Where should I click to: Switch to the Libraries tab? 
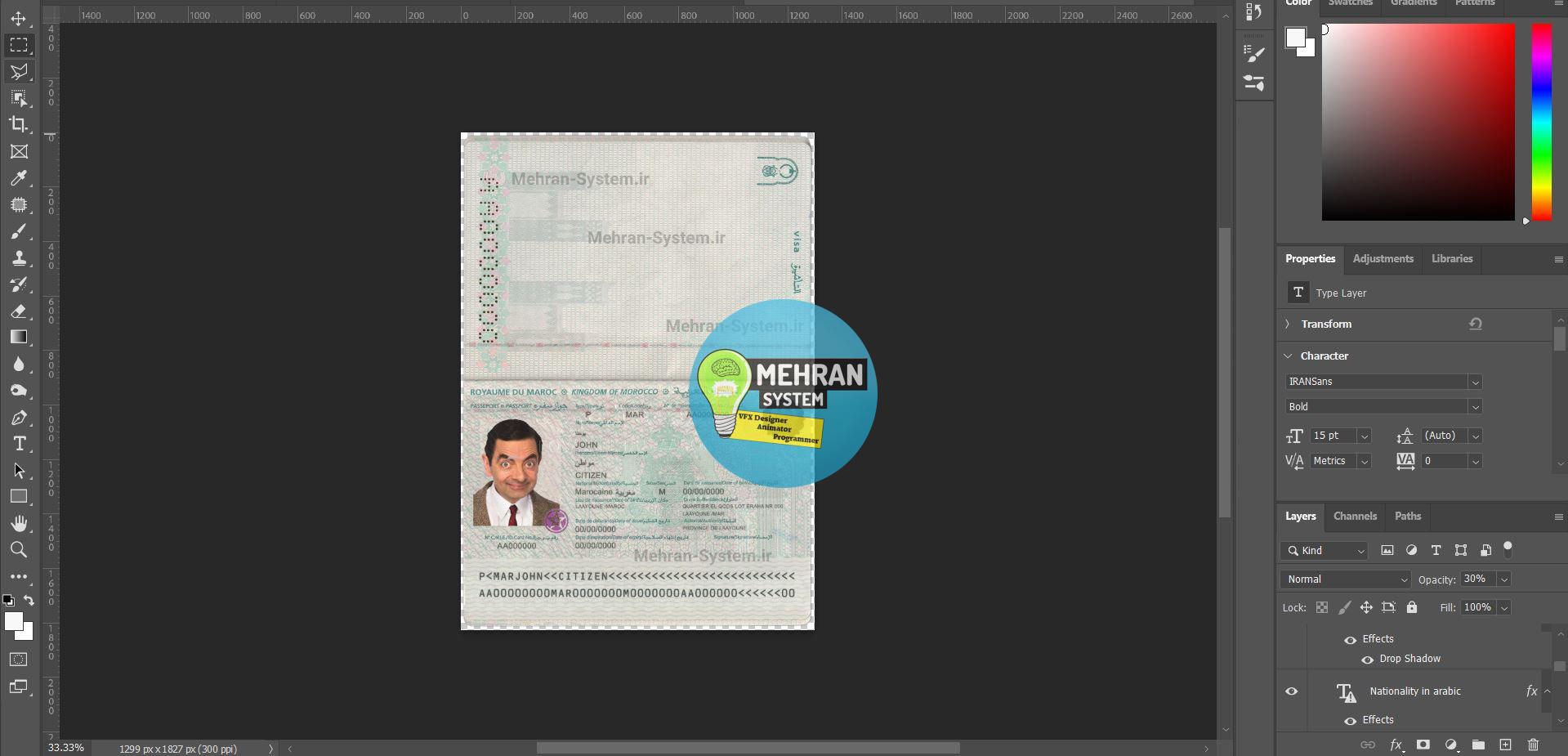(1452, 259)
